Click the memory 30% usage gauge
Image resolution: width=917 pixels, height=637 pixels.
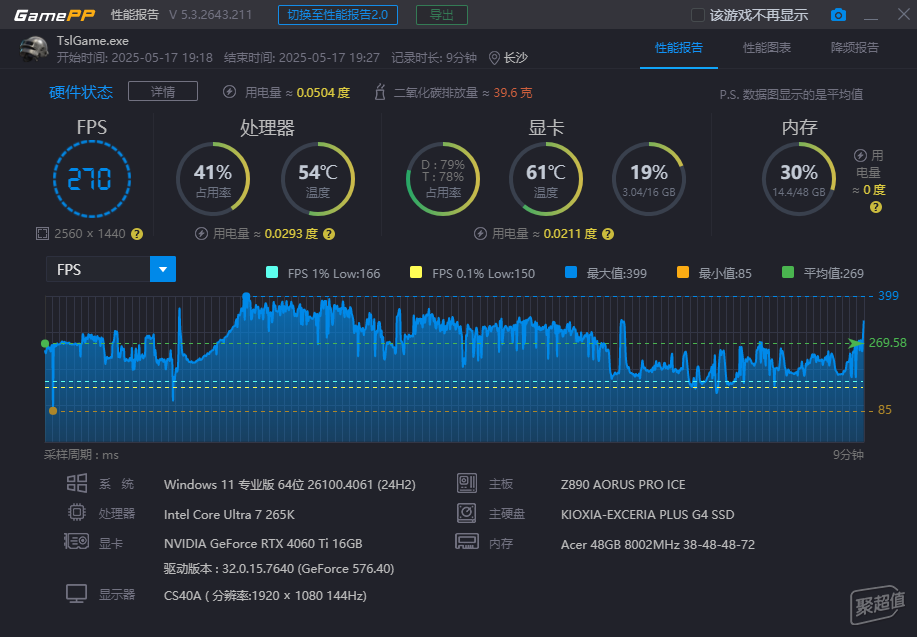pos(799,178)
